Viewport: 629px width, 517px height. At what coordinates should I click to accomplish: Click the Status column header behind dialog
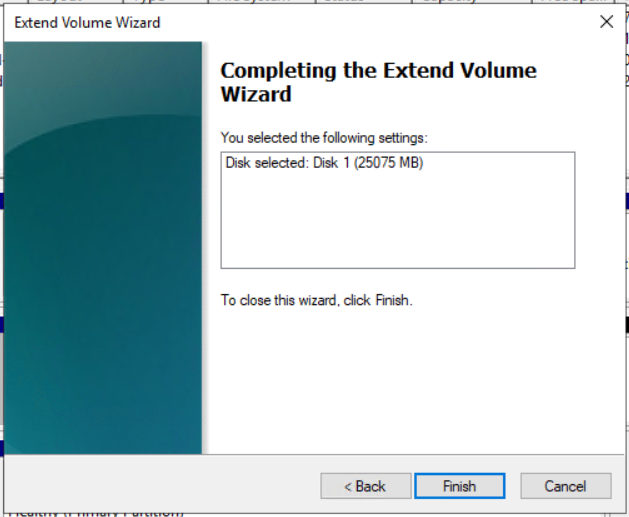click(x=363, y=1)
